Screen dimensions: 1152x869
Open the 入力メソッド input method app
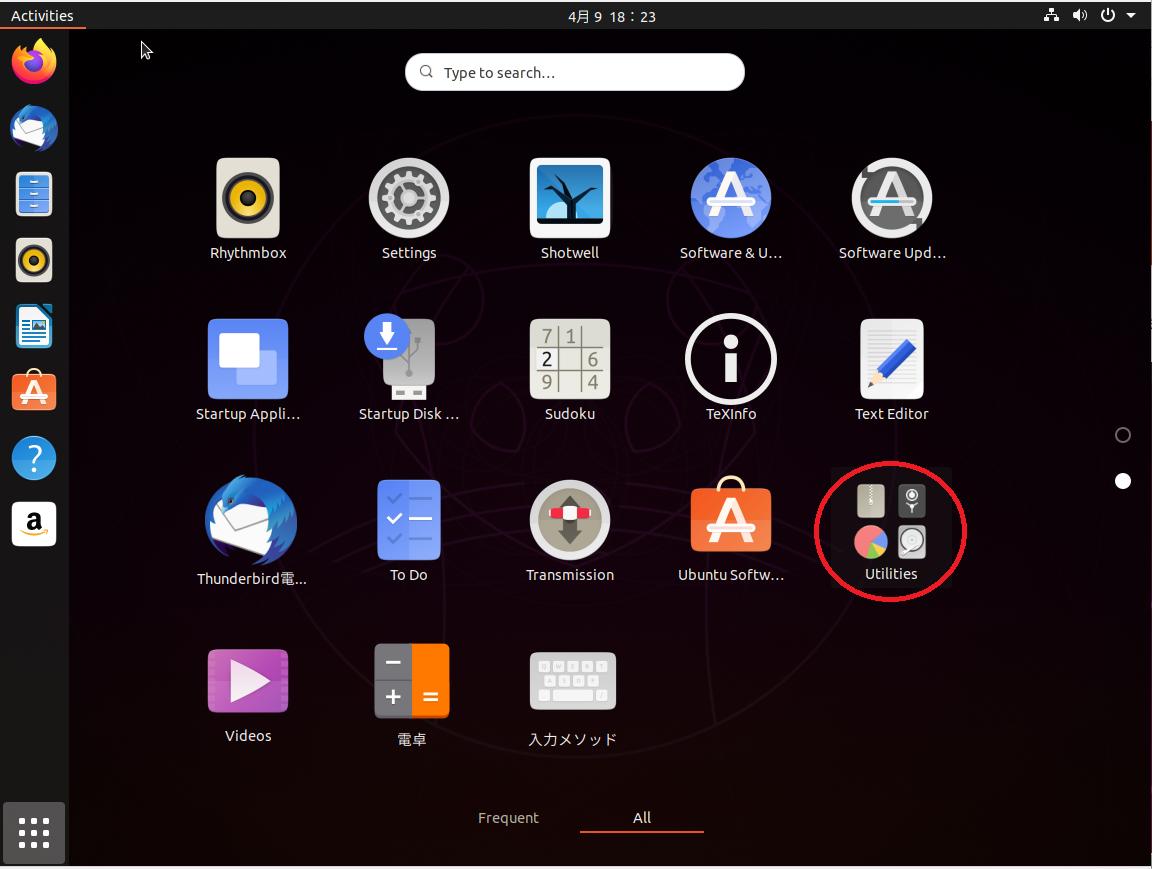(x=572, y=698)
